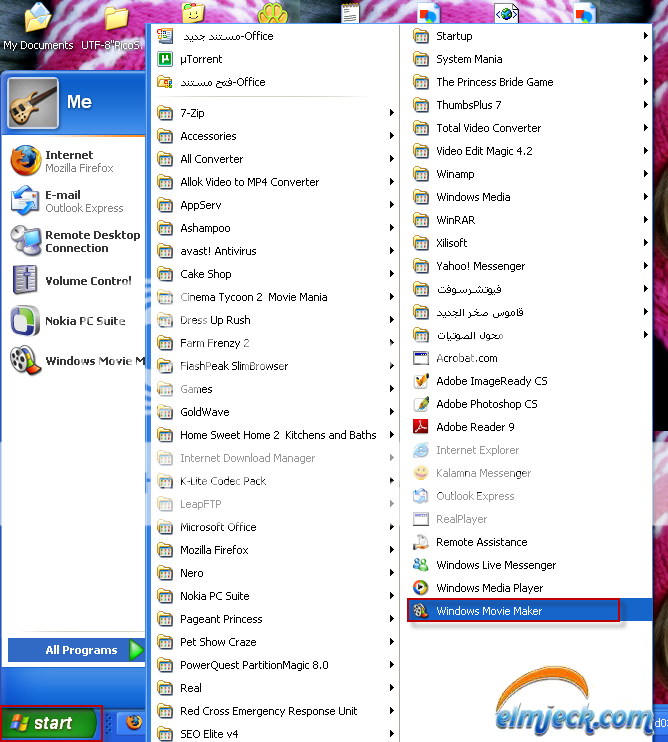Launch Windows Live Messenger icon

(421, 565)
